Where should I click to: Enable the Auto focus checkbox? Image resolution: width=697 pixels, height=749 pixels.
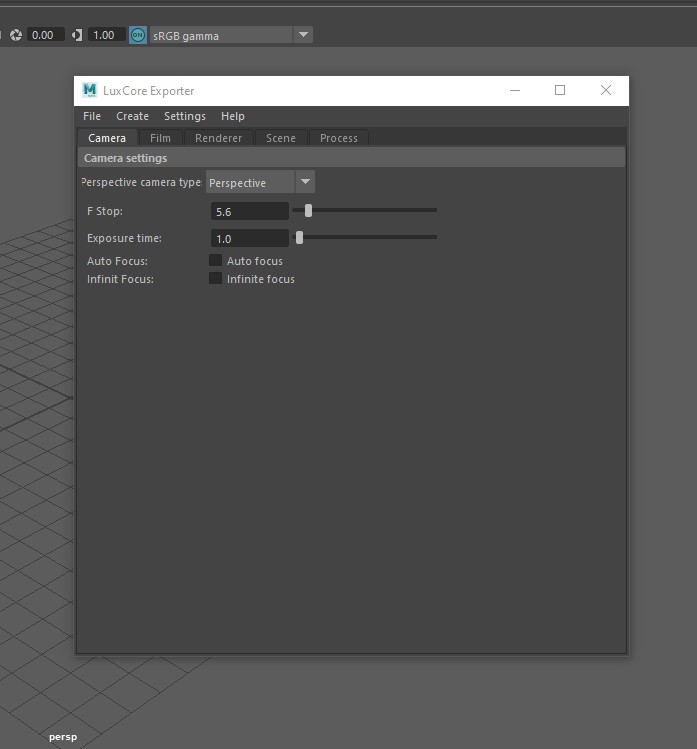pos(215,261)
